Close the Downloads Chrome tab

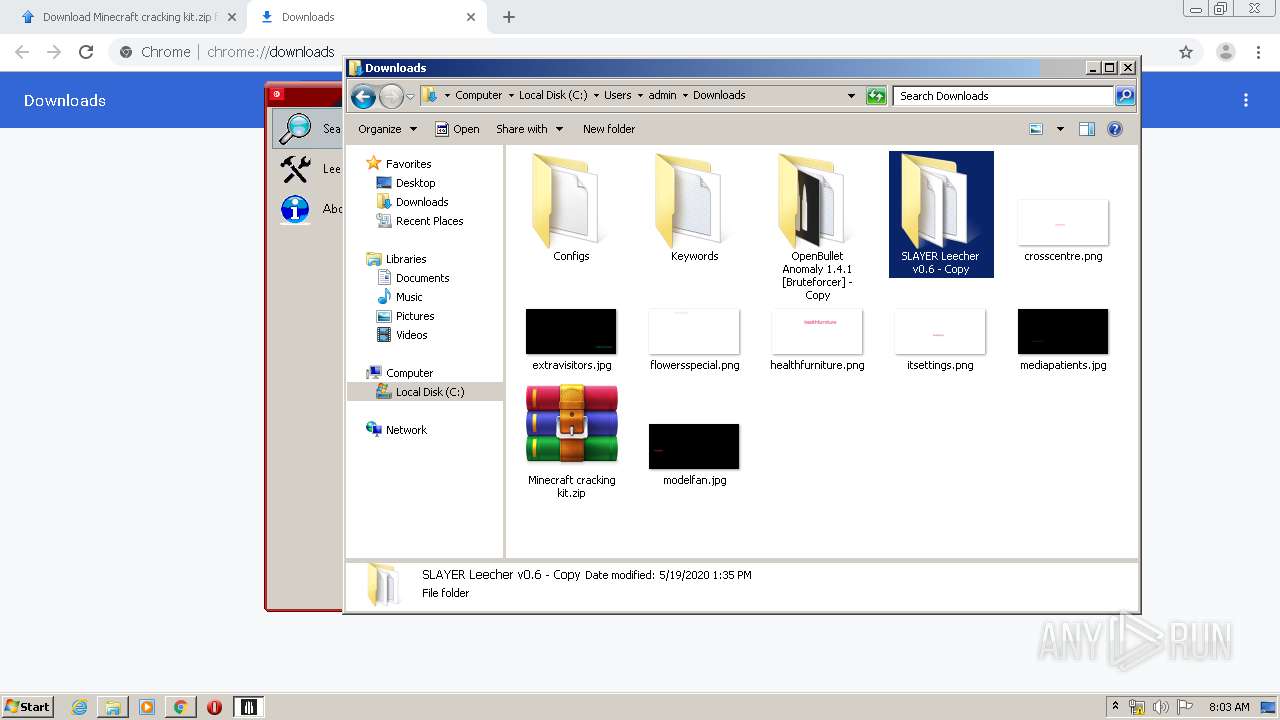470,17
